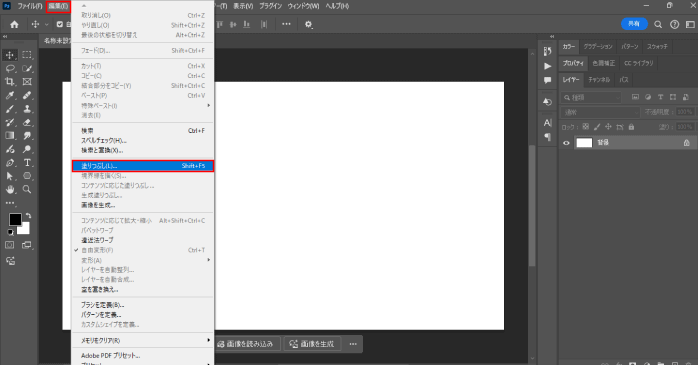Toggle Quick Mask mode icon

9,245
